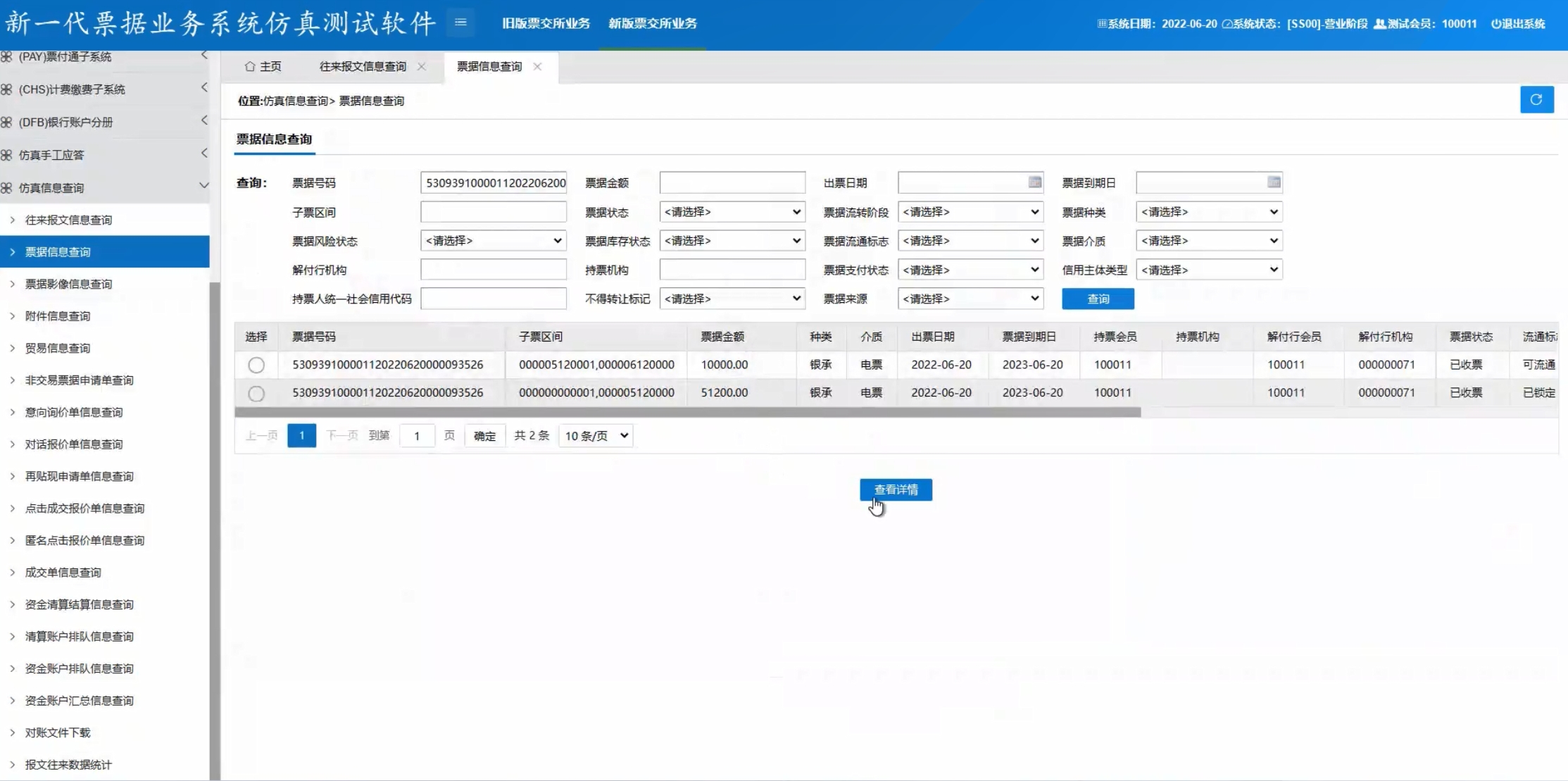Open 对话报价单信息查询 in sidebar
This screenshot has height=781, width=1568.
coord(74,444)
